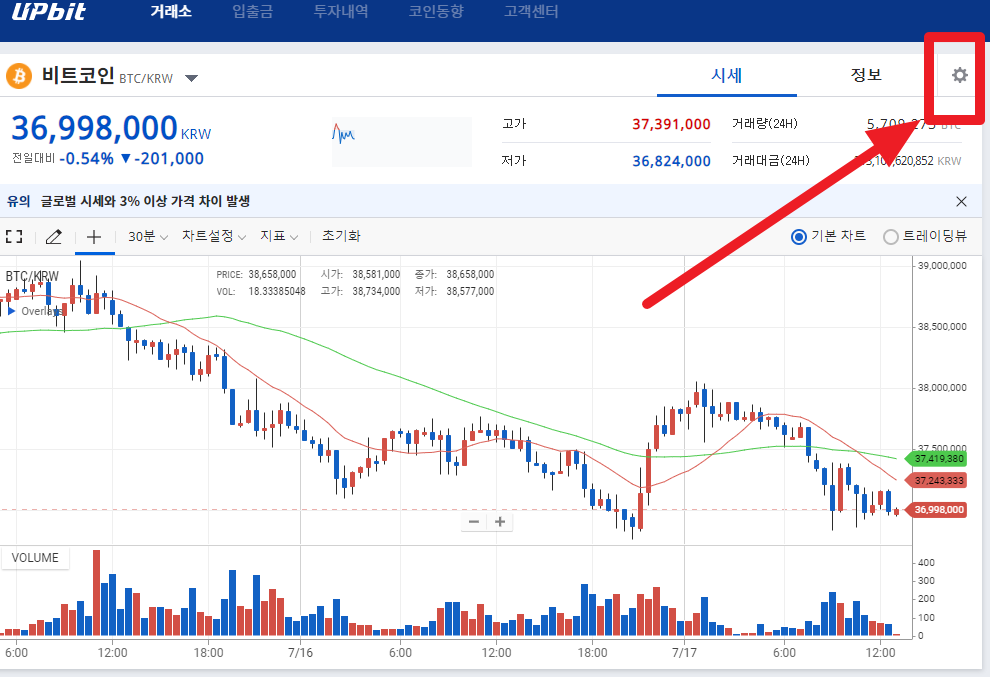Click the VOLUME label on the chart

pos(35,558)
